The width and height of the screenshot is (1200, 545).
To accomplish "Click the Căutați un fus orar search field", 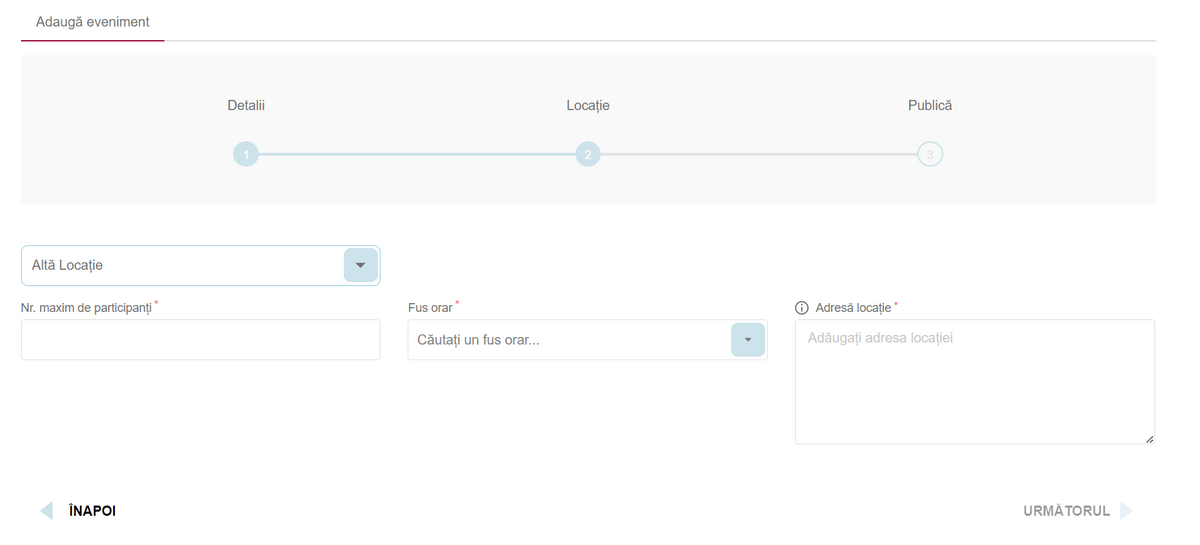I will coord(568,340).
